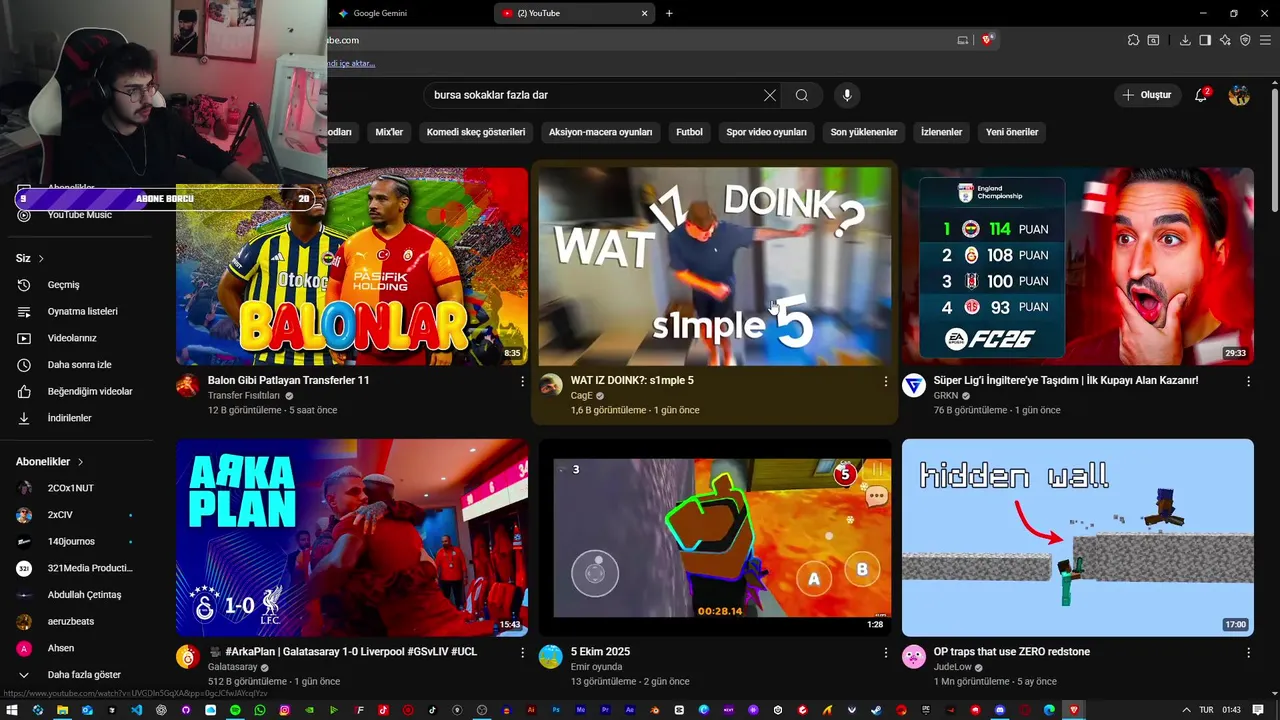Select Yeni öneriler chip
1280x720 pixels.
1012,132
